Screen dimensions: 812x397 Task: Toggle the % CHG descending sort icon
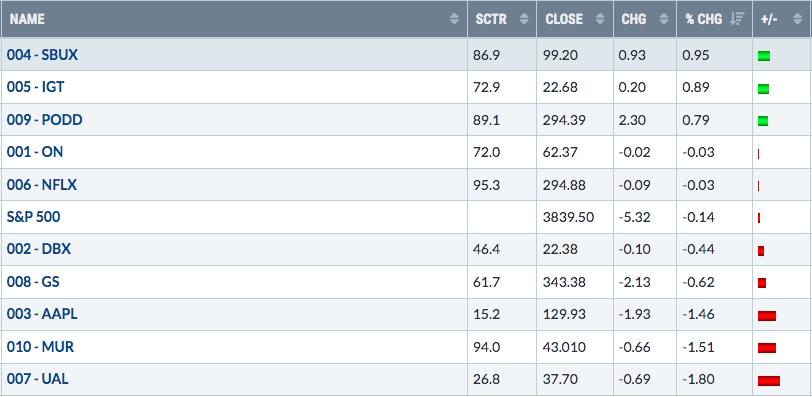(737, 19)
